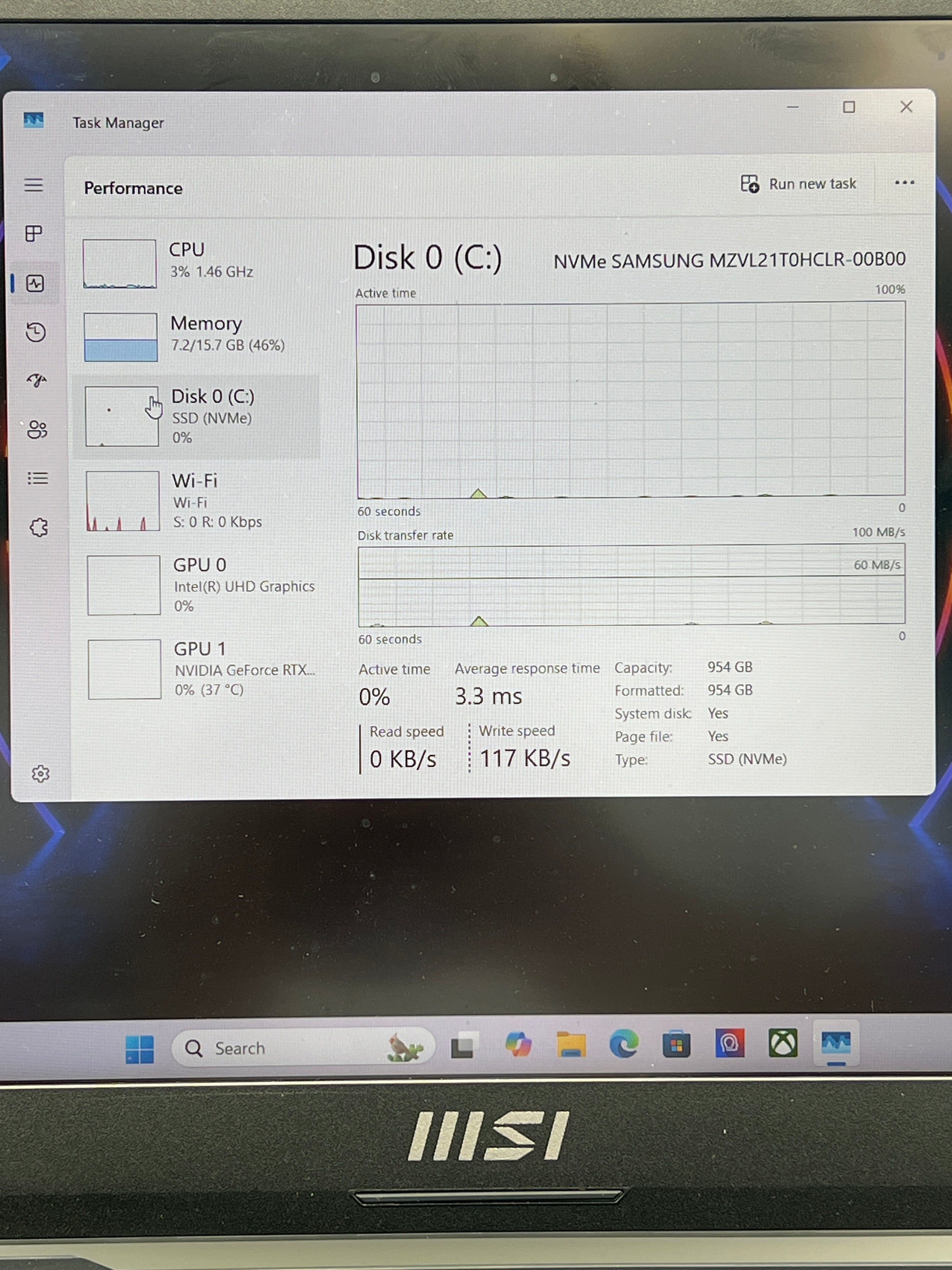This screenshot has width=952, height=1270.
Task: Open the red app icon beside Xbox
Action: 730,1043
